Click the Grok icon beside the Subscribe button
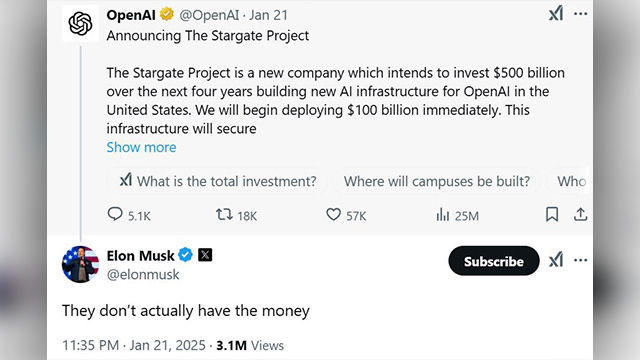Image resolution: width=640 pixels, height=360 pixels. (x=556, y=260)
